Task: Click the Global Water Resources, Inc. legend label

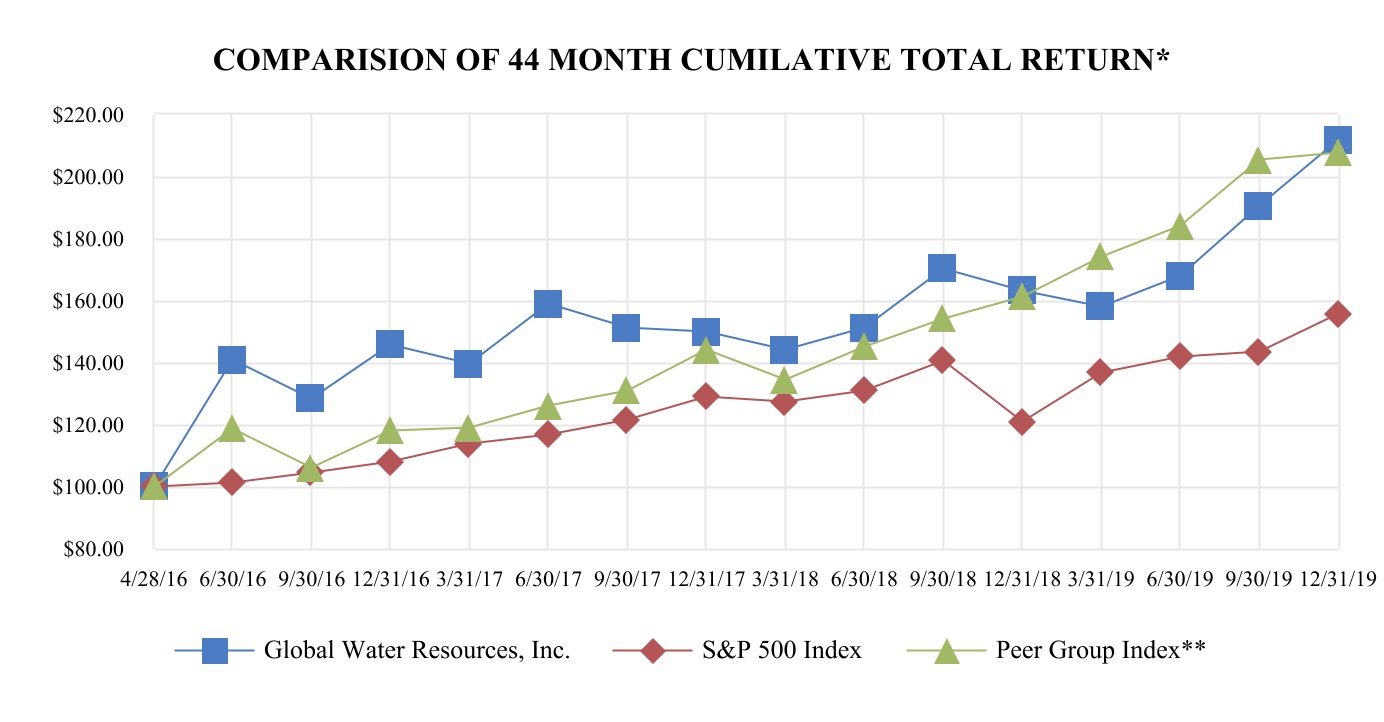Action: [x=417, y=651]
